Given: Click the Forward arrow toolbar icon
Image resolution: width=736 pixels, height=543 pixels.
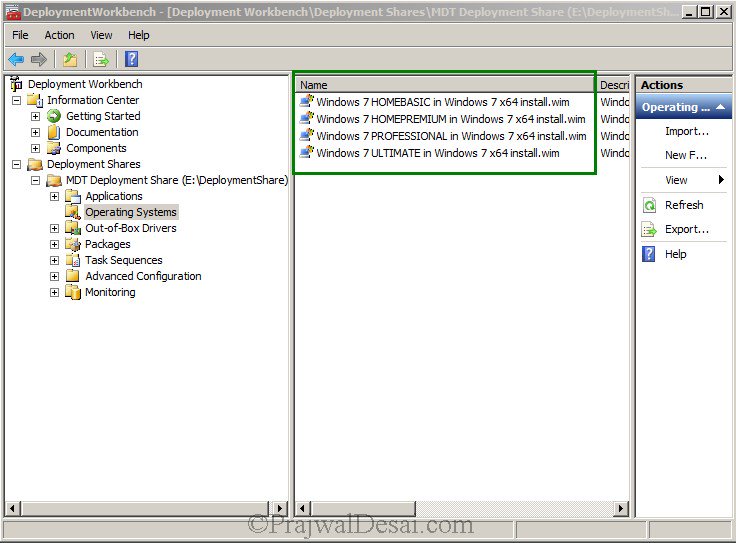Looking at the screenshot, I should [39, 60].
